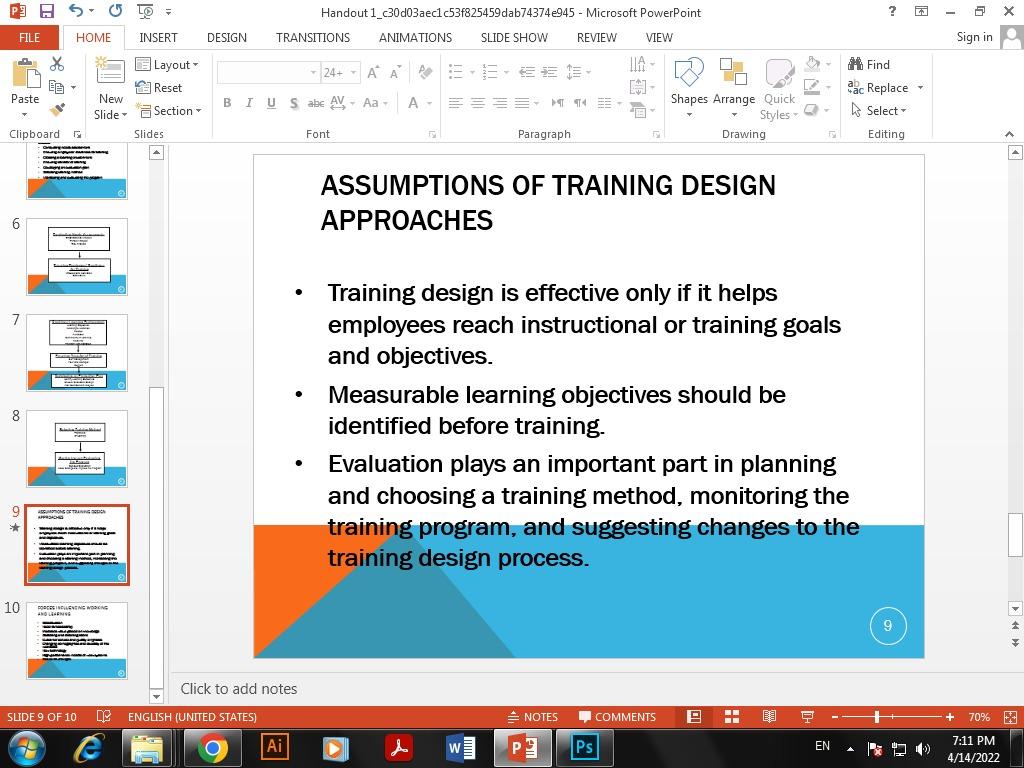This screenshot has width=1024, height=768.
Task: Toggle Strikethrough formatting
Action: pos(316,103)
